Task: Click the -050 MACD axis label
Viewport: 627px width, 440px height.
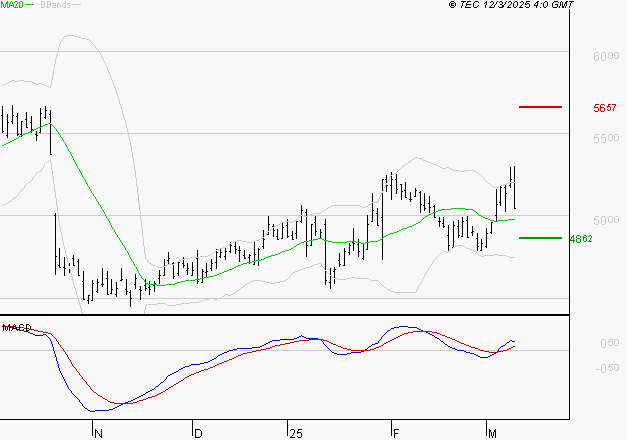Action: (607, 368)
